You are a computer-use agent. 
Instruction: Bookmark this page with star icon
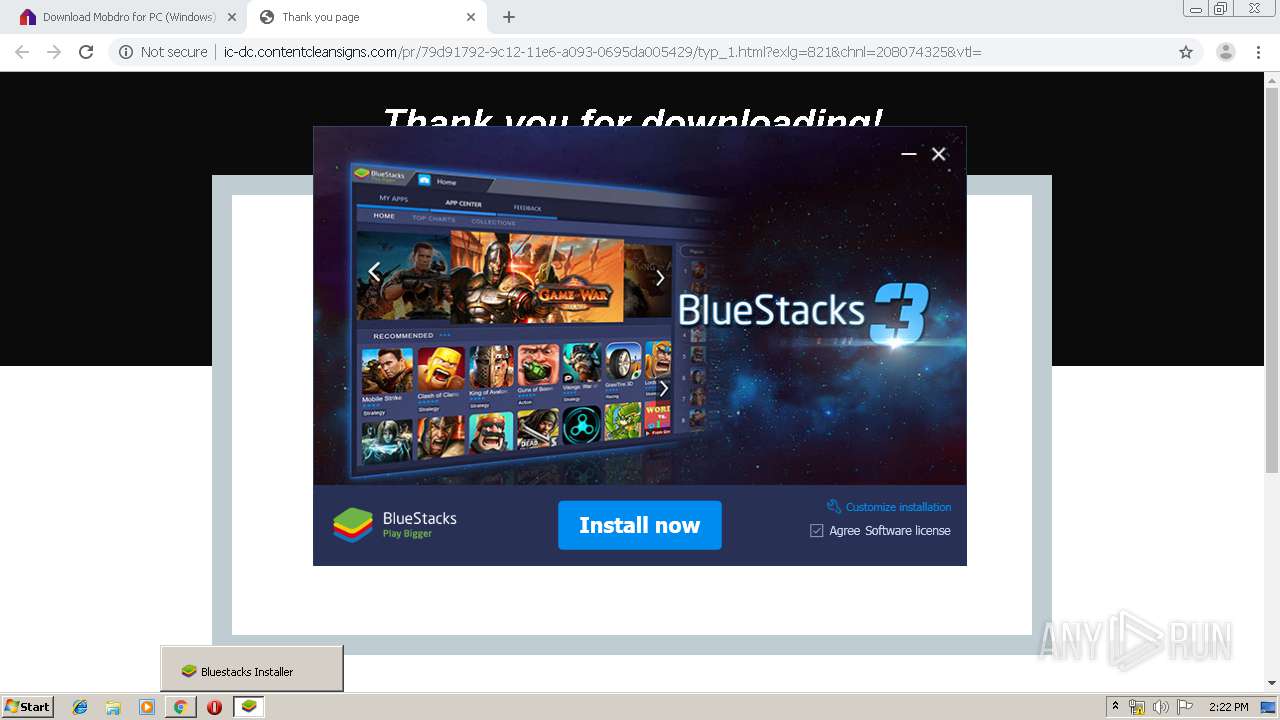click(x=1186, y=52)
